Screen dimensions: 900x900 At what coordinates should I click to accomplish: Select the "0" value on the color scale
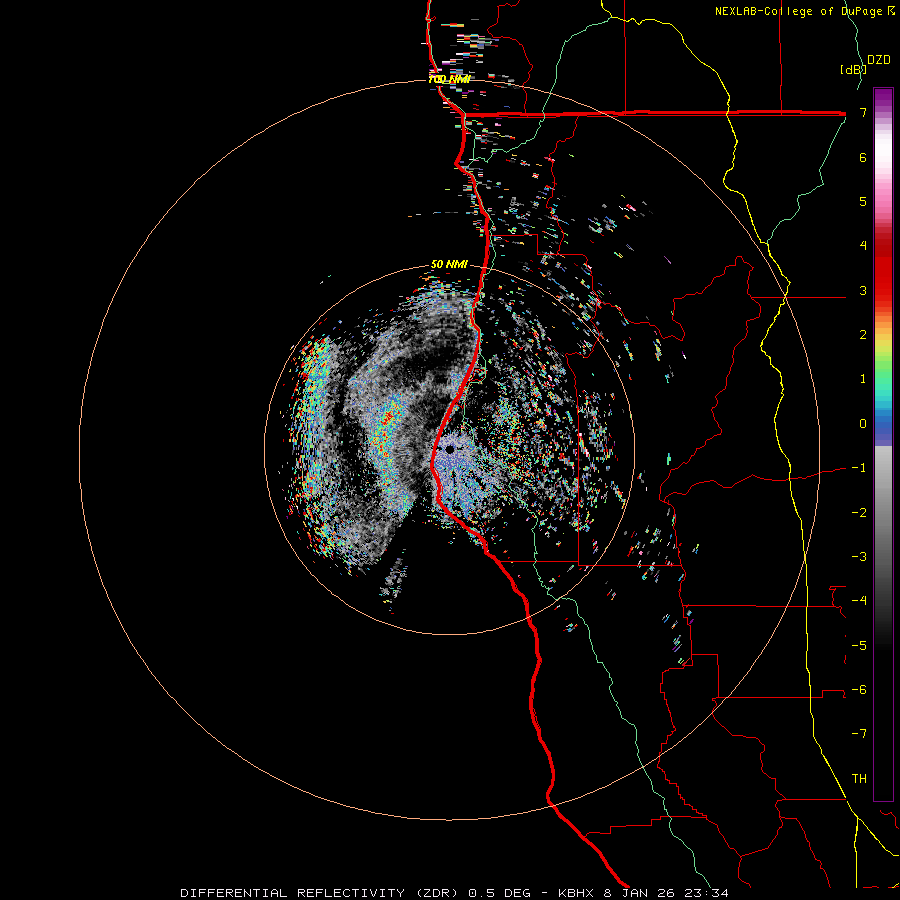tap(863, 424)
